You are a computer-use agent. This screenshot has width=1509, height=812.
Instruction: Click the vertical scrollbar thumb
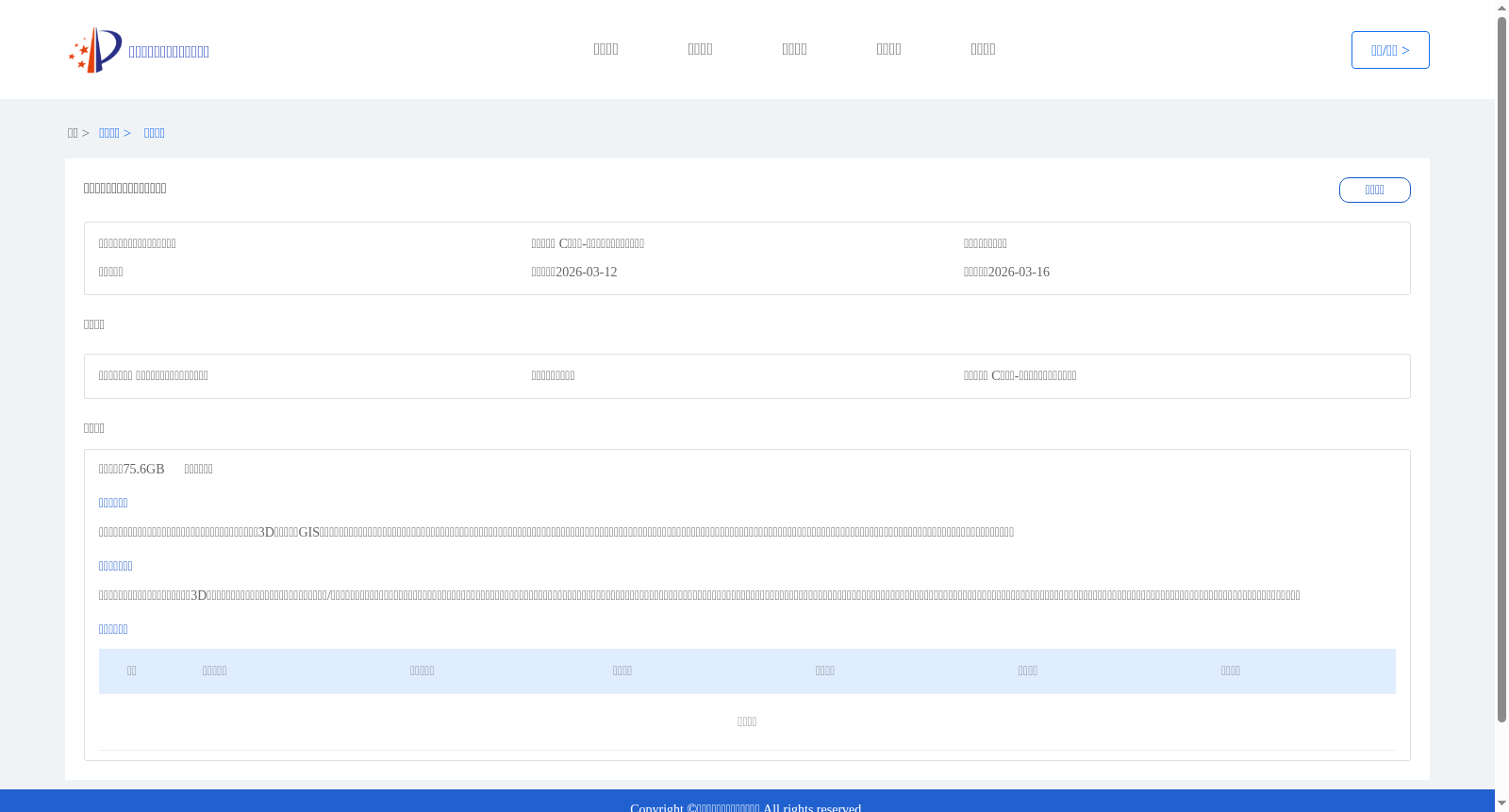(x=1501, y=369)
